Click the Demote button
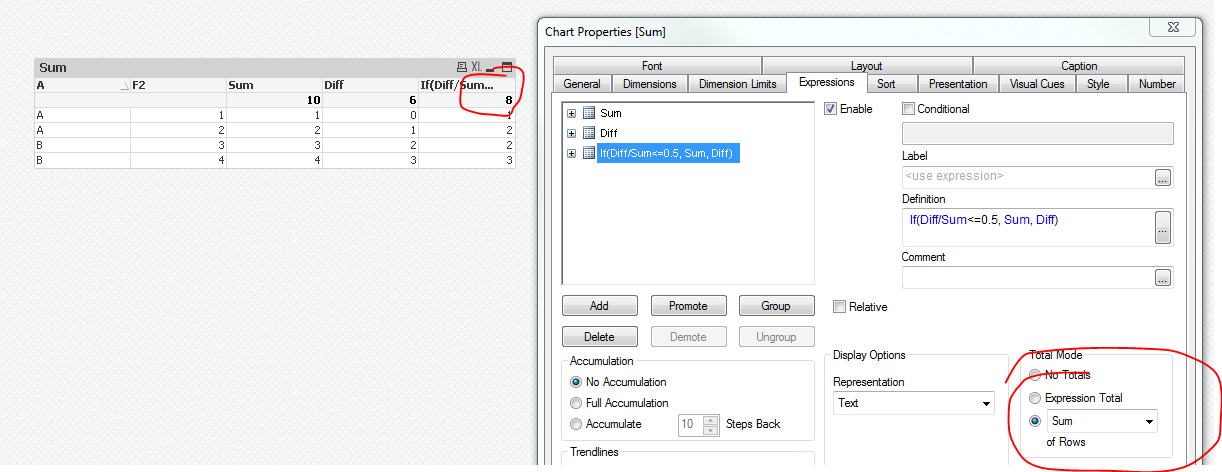Image resolution: width=1222 pixels, height=472 pixels. (x=688, y=337)
